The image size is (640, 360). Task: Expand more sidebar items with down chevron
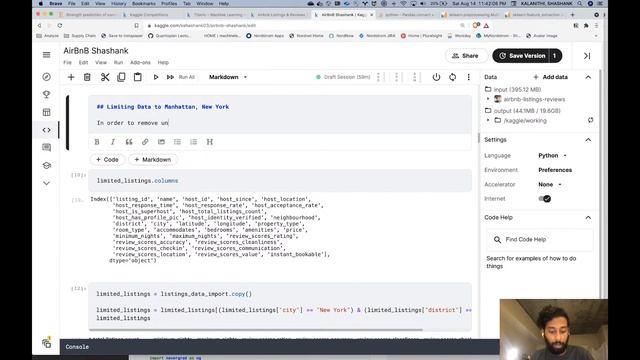[x=47, y=183]
